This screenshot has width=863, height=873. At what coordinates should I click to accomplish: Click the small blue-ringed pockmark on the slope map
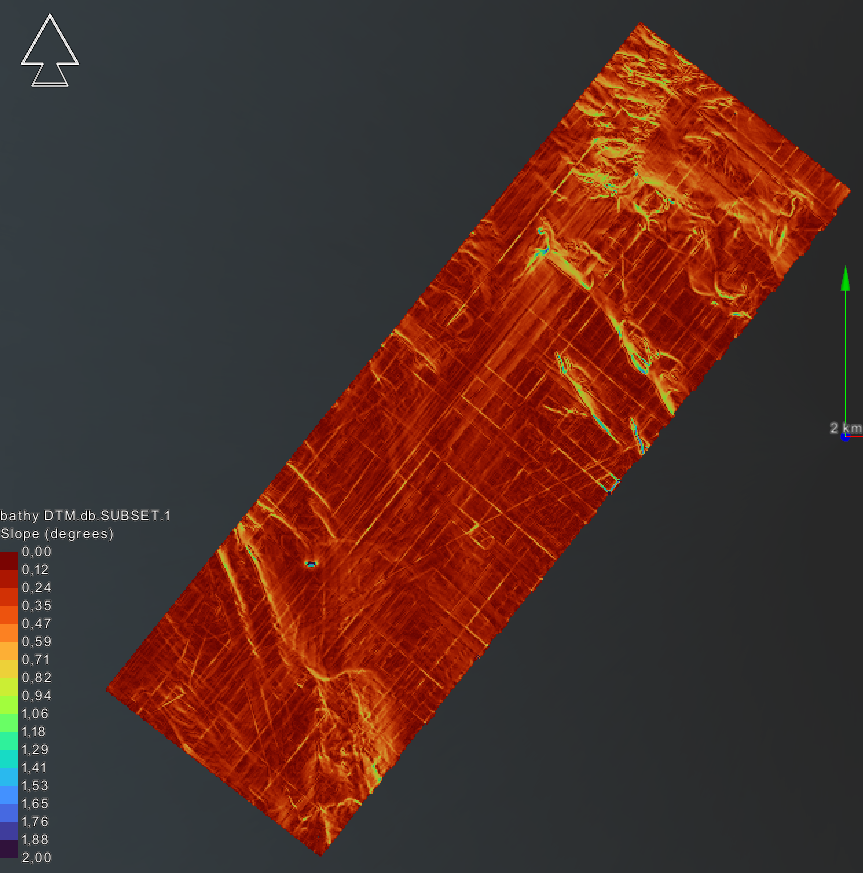(311, 564)
